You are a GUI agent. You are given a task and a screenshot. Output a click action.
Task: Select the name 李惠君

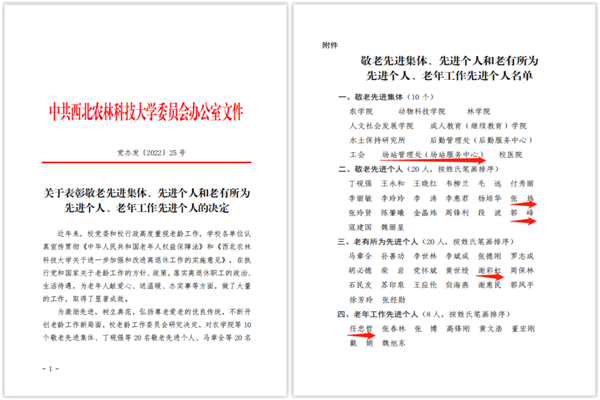(457, 198)
